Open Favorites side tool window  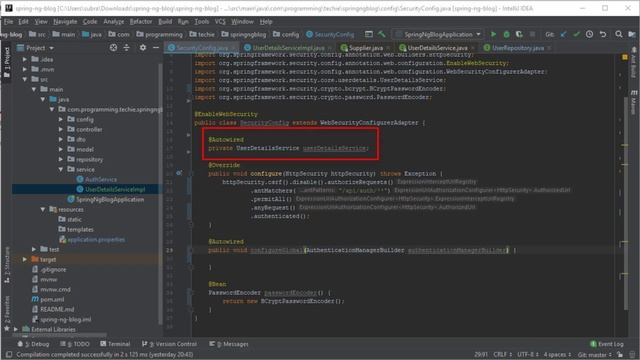(7, 313)
